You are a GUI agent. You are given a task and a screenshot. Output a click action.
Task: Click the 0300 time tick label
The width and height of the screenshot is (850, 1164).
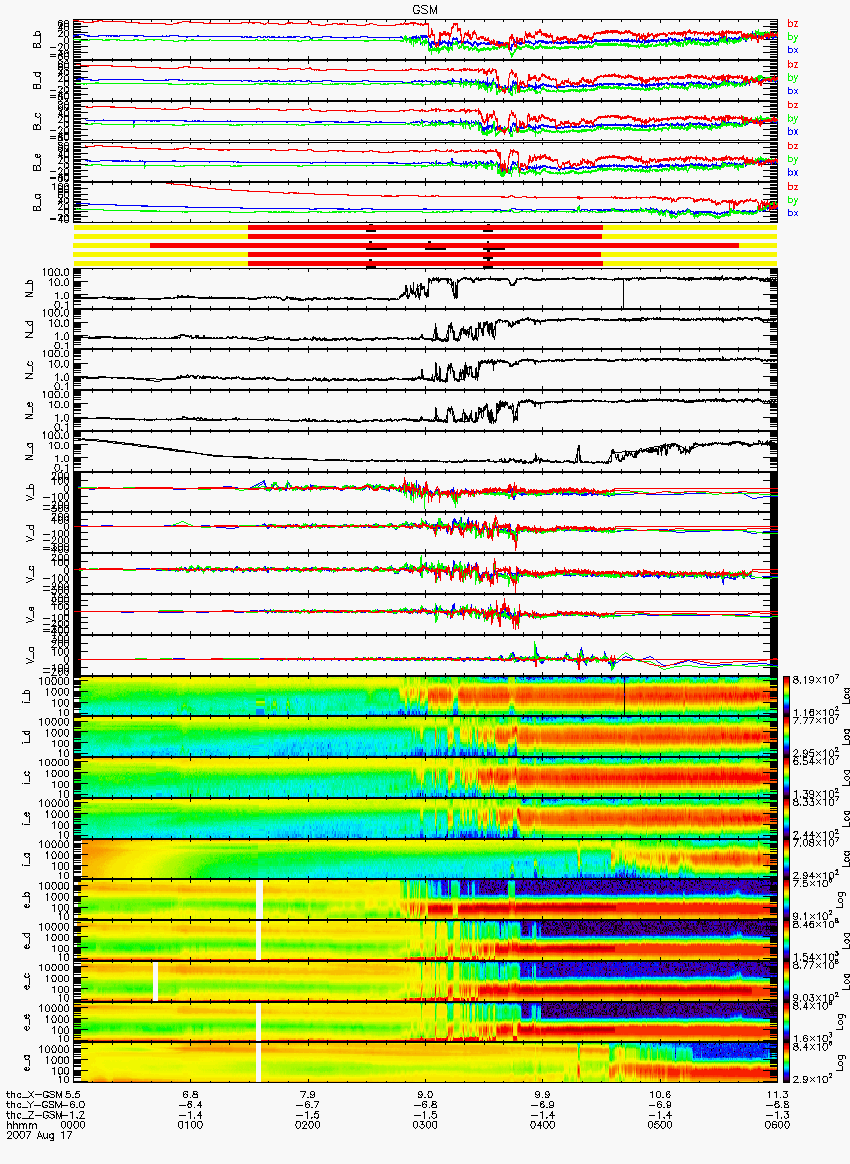(x=425, y=1125)
